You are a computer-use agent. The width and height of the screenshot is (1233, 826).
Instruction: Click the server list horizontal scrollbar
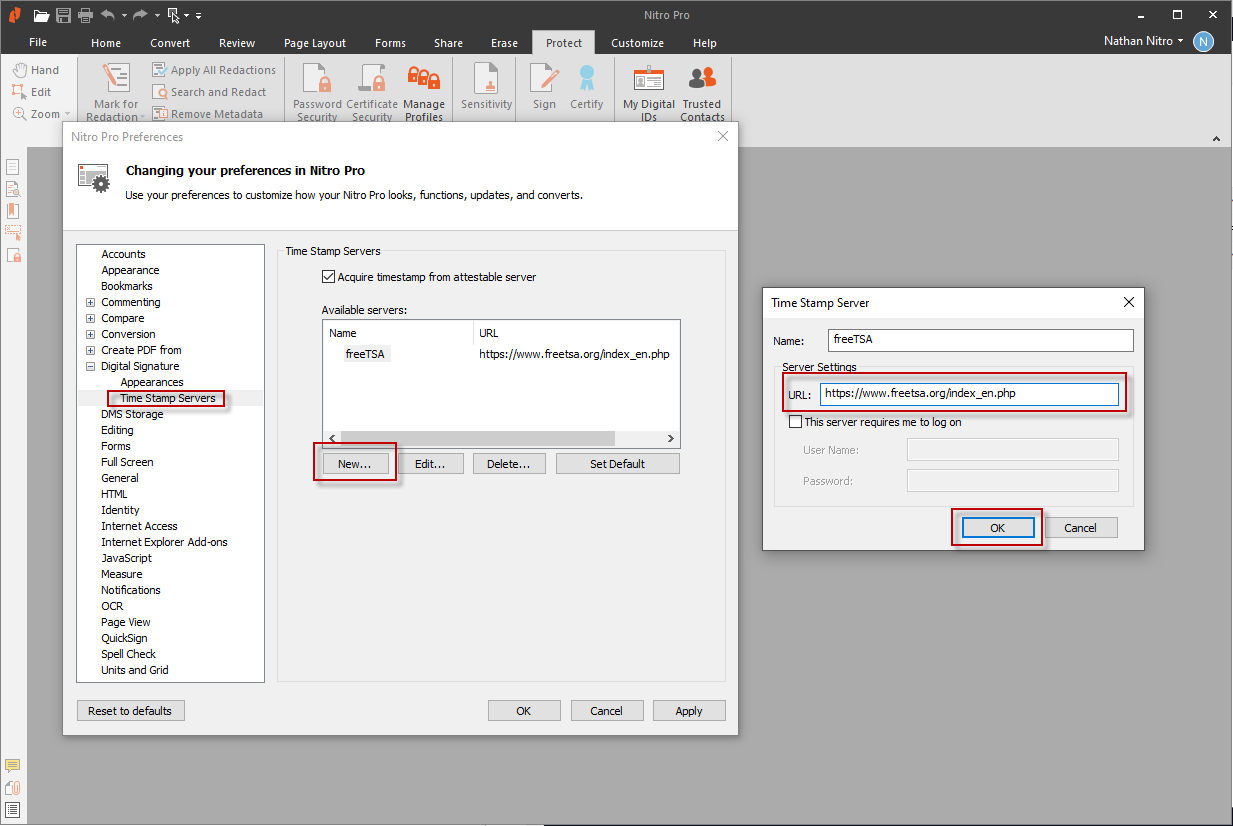(477, 438)
